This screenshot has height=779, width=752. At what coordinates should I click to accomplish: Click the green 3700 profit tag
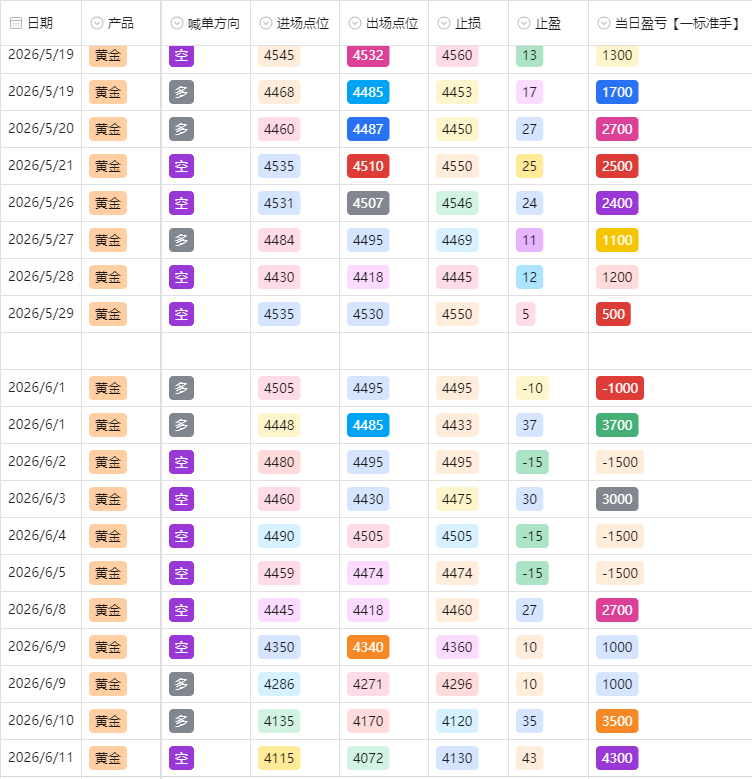pos(617,425)
